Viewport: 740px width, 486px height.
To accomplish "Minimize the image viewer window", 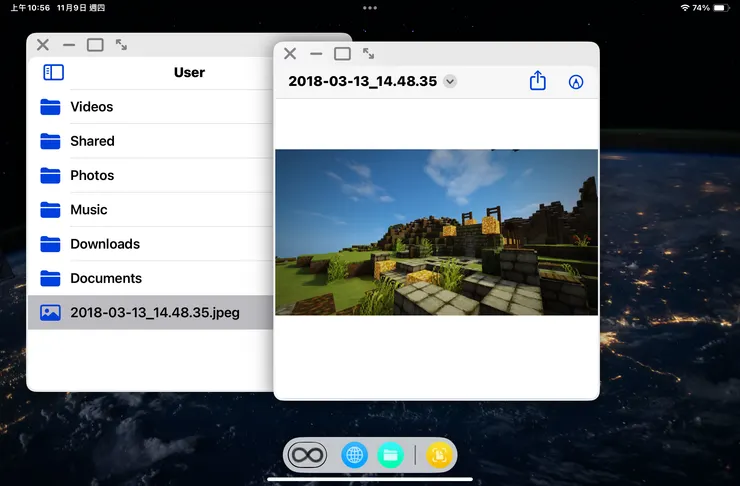I will pyautogui.click(x=316, y=54).
